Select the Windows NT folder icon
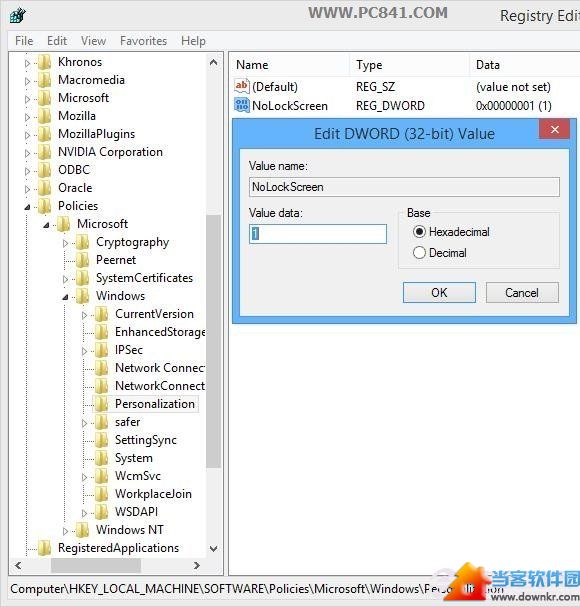This screenshot has height=607, width=580. 83,530
